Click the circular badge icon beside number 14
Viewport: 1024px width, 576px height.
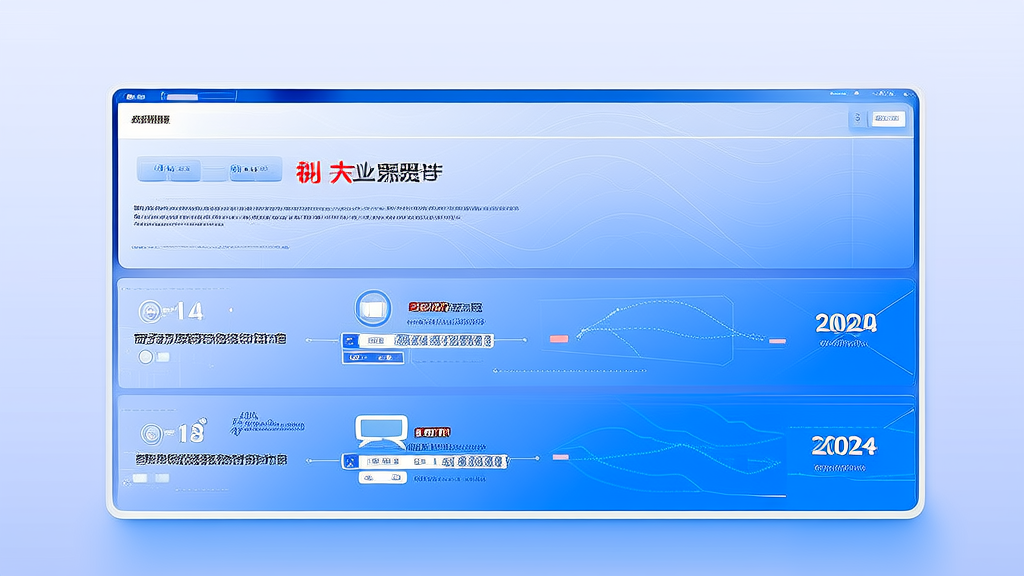tap(150, 312)
